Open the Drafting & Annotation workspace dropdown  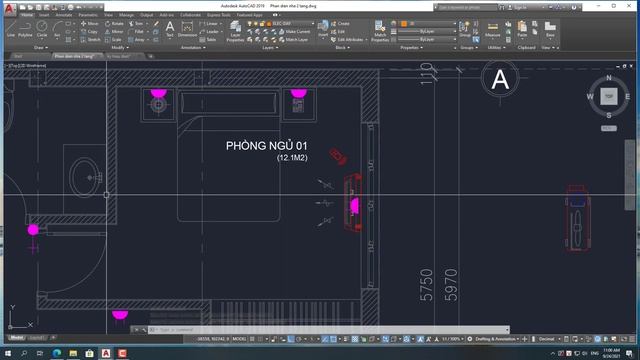(x=497, y=339)
